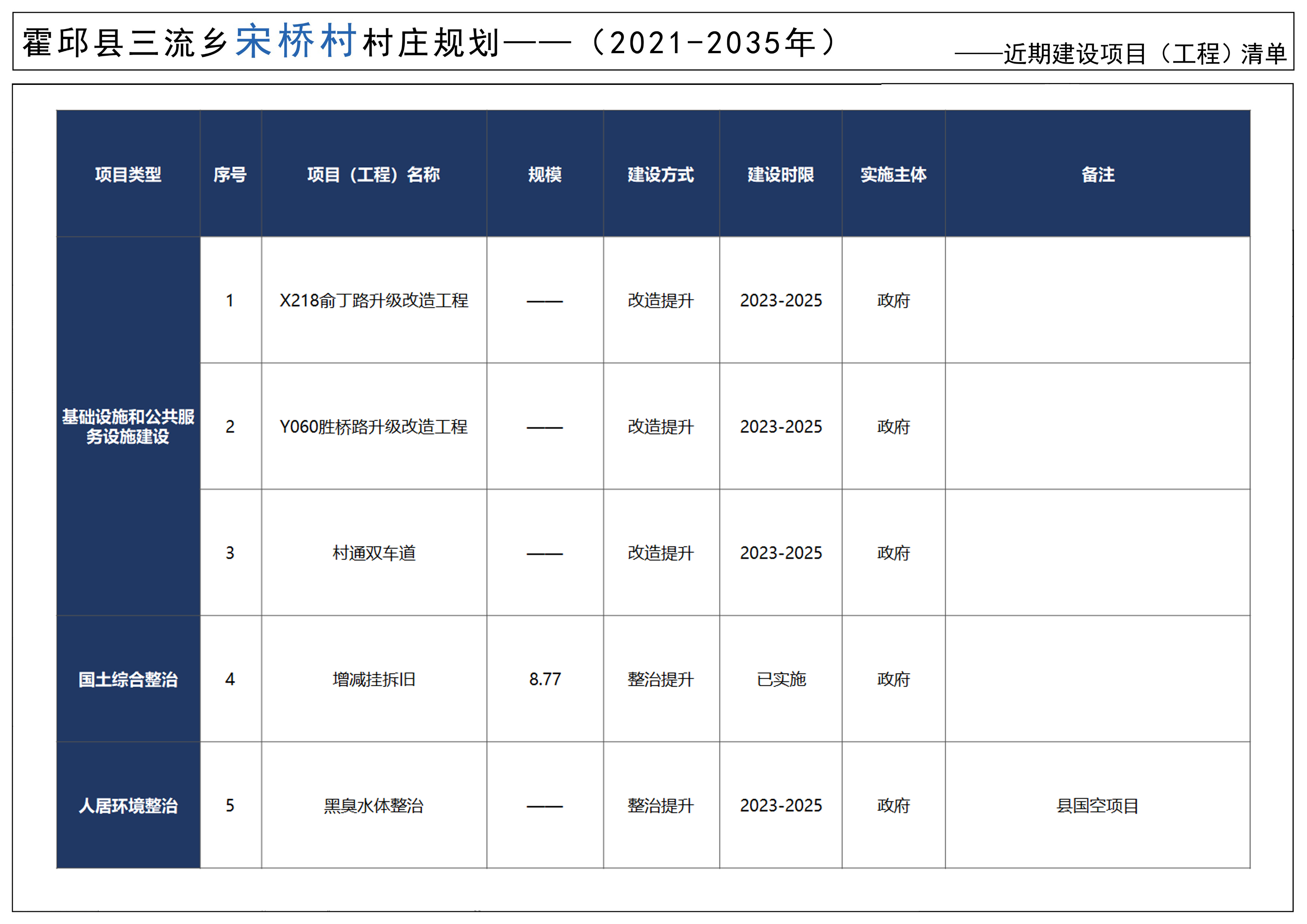Select the X218俞丁路升级改造工程 cell
Image resolution: width=1307 pixels, height=924 pixels.
click(374, 301)
